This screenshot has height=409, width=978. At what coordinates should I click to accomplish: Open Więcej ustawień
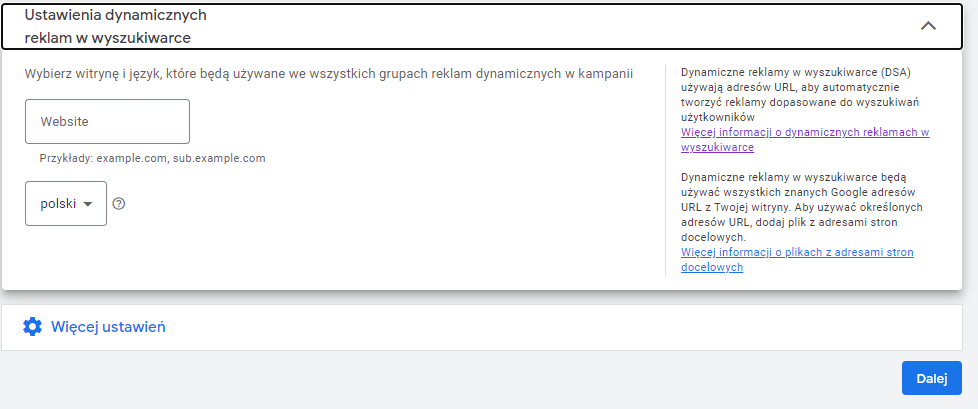click(x=108, y=327)
